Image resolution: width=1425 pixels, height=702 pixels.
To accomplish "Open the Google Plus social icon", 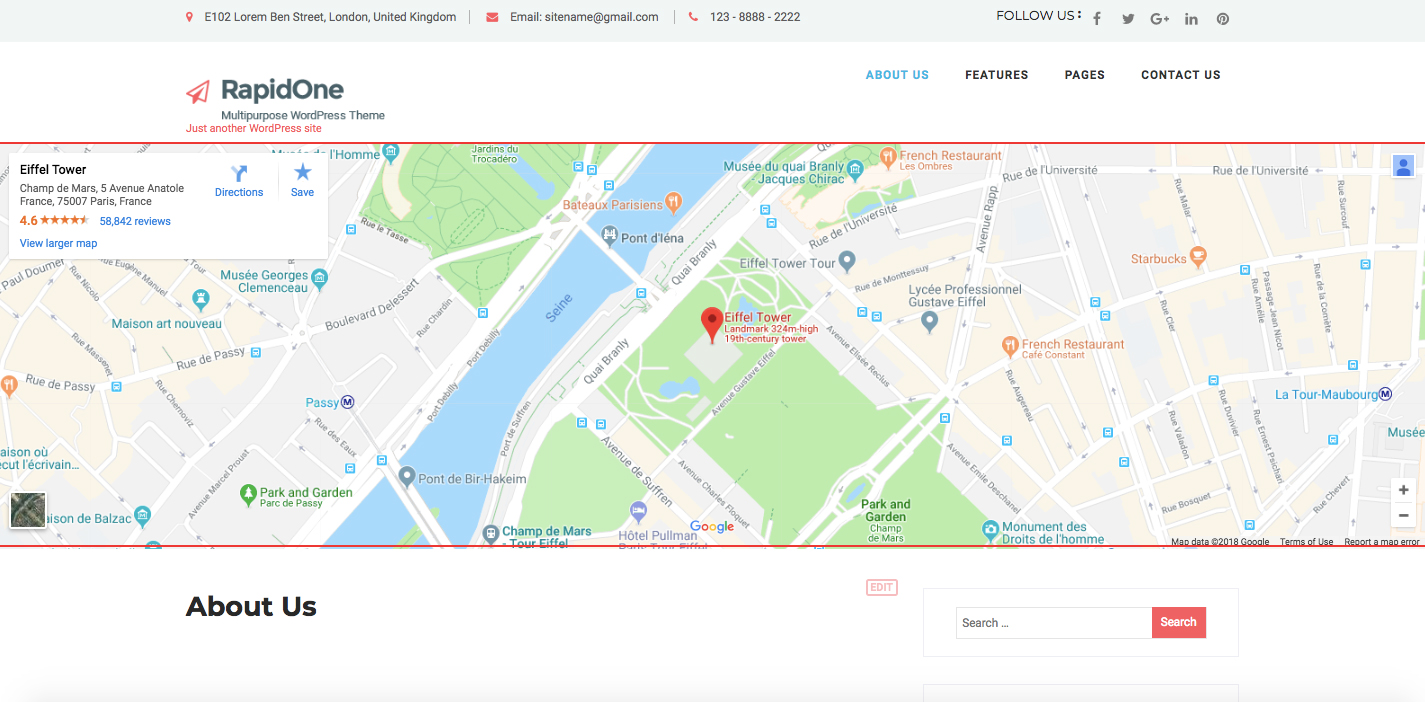I will (1160, 19).
